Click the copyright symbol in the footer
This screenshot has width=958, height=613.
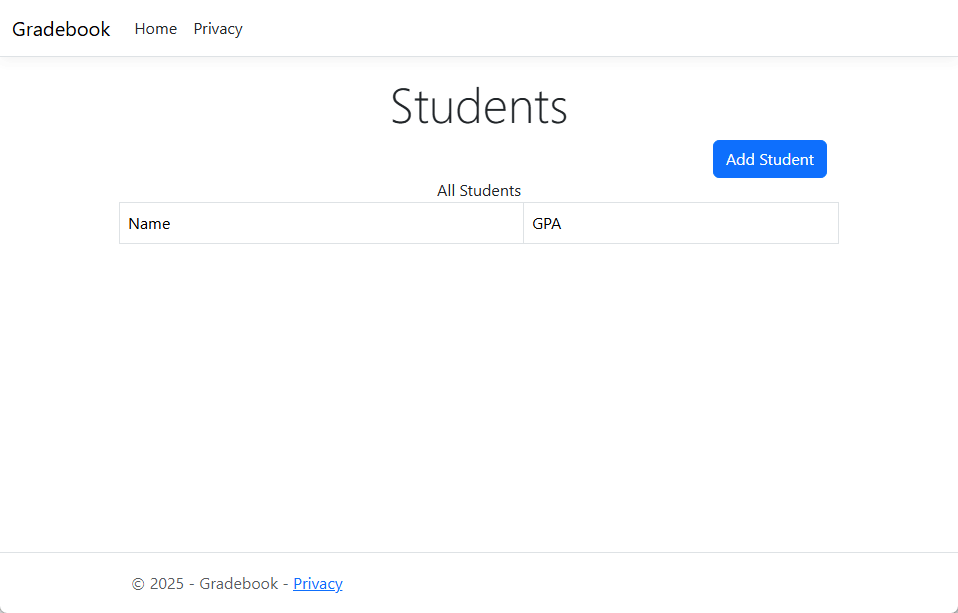click(x=138, y=584)
